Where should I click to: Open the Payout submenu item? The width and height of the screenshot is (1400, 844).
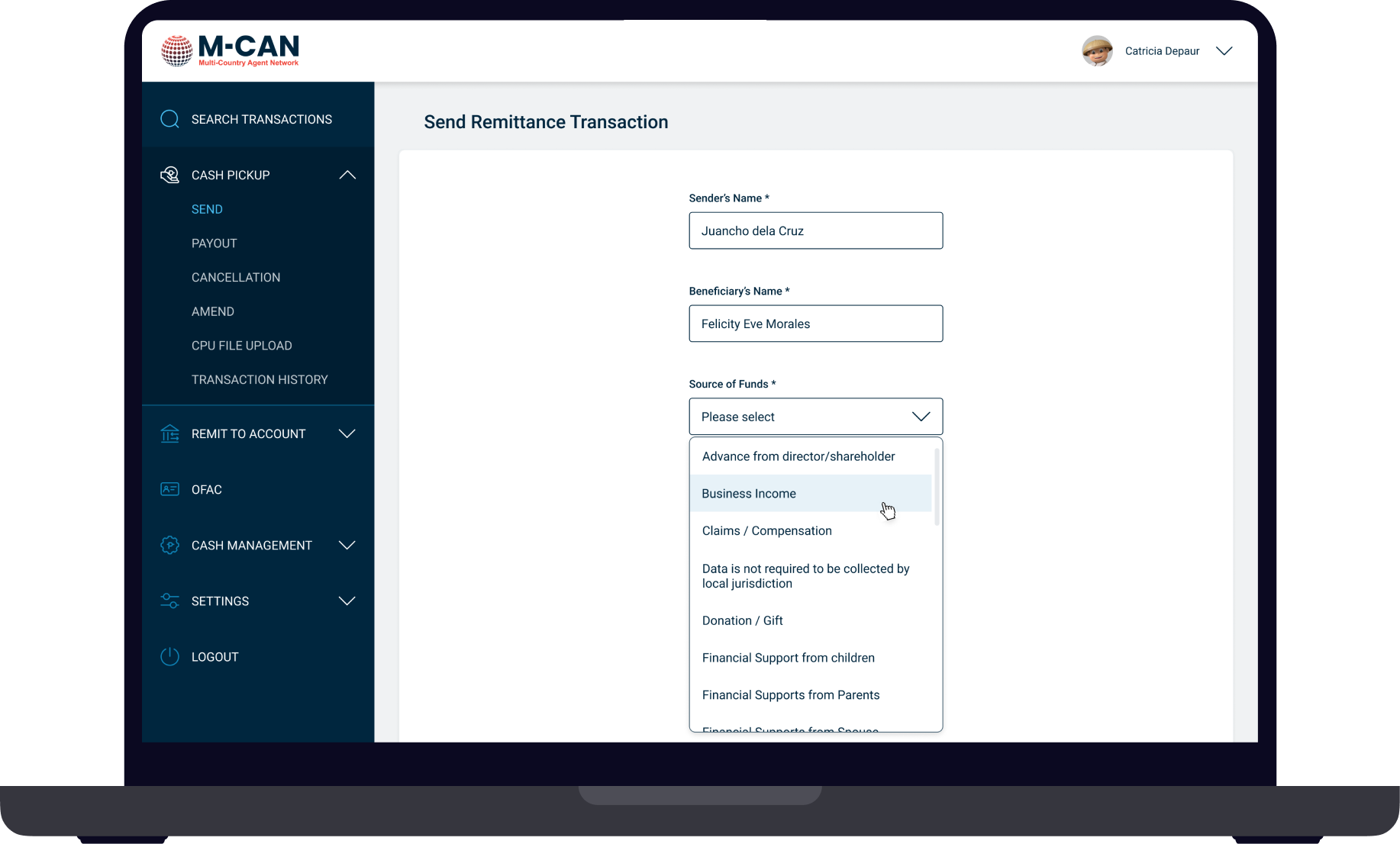point(214,243)
